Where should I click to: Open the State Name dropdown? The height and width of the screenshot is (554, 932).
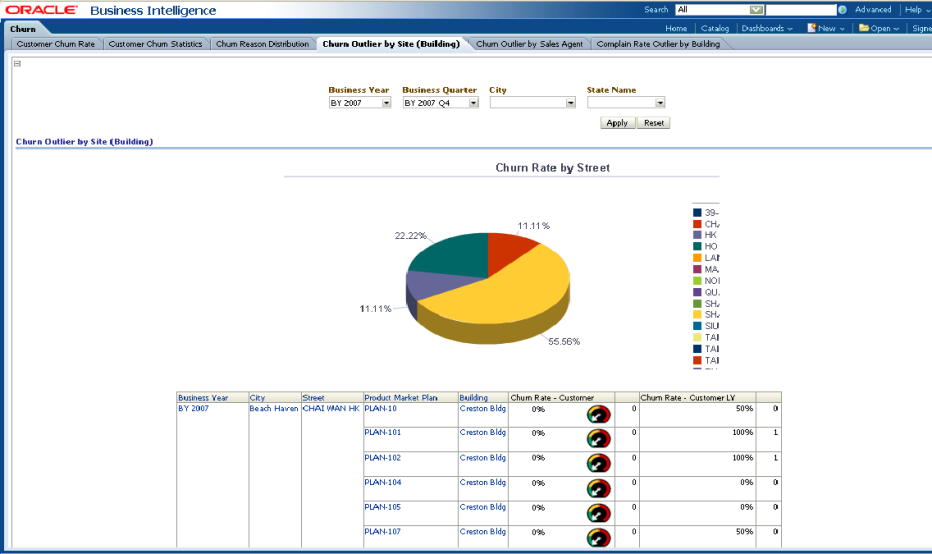[660, 103]
